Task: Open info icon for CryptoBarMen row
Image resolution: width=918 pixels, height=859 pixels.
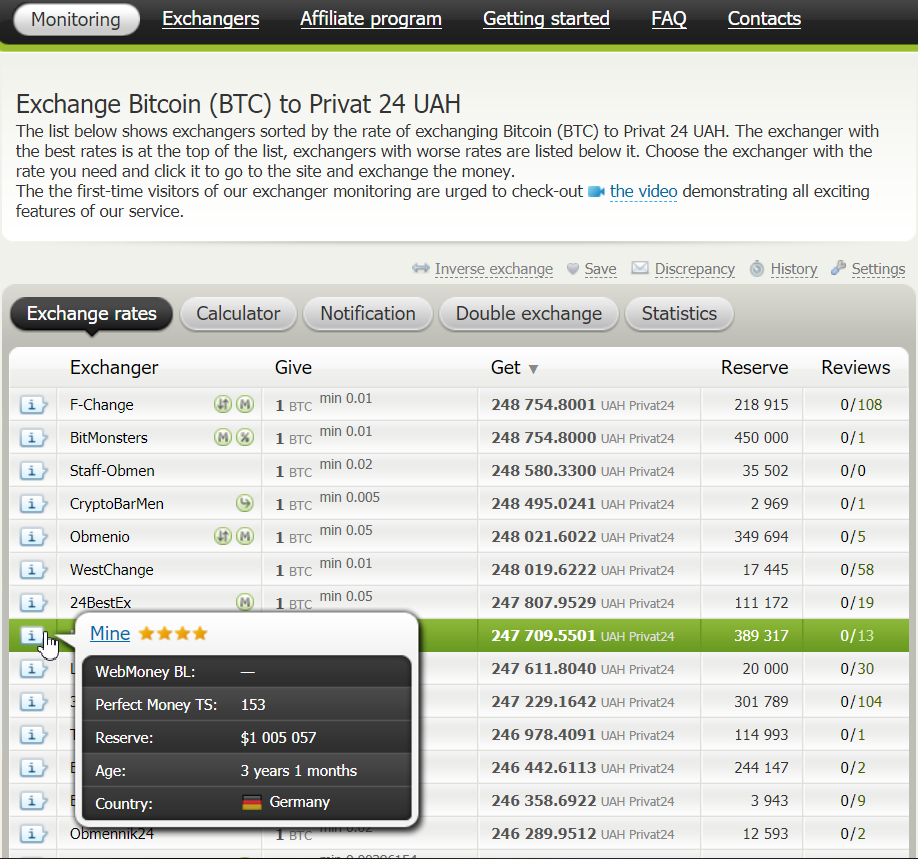Action: [x=32, y=504]
